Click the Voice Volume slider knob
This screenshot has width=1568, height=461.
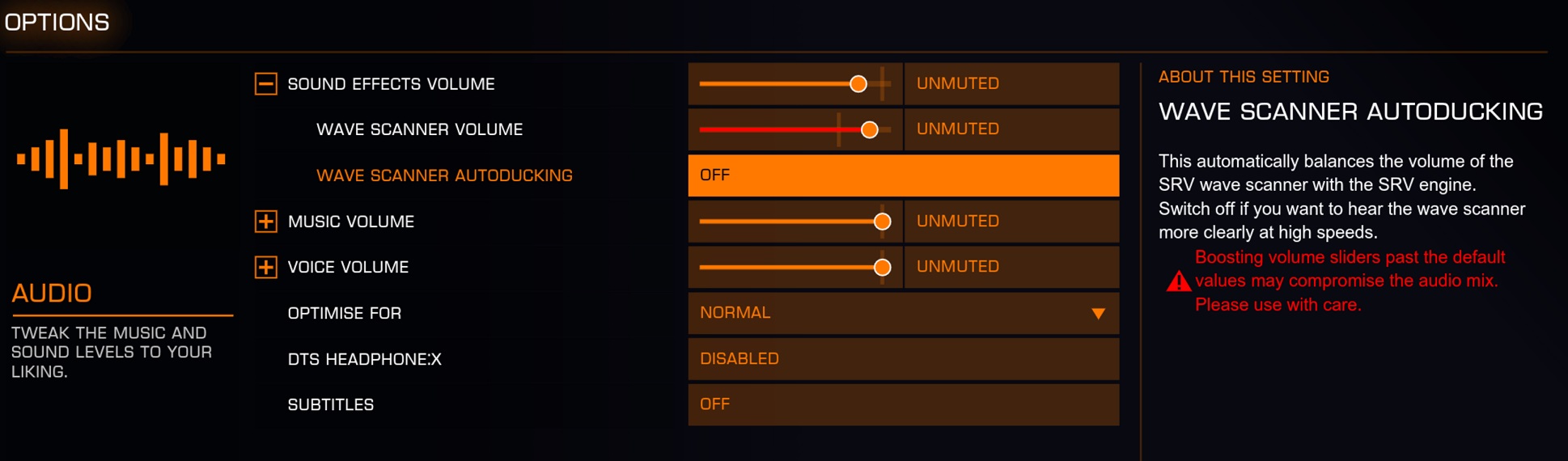click(x=883, y=267)
